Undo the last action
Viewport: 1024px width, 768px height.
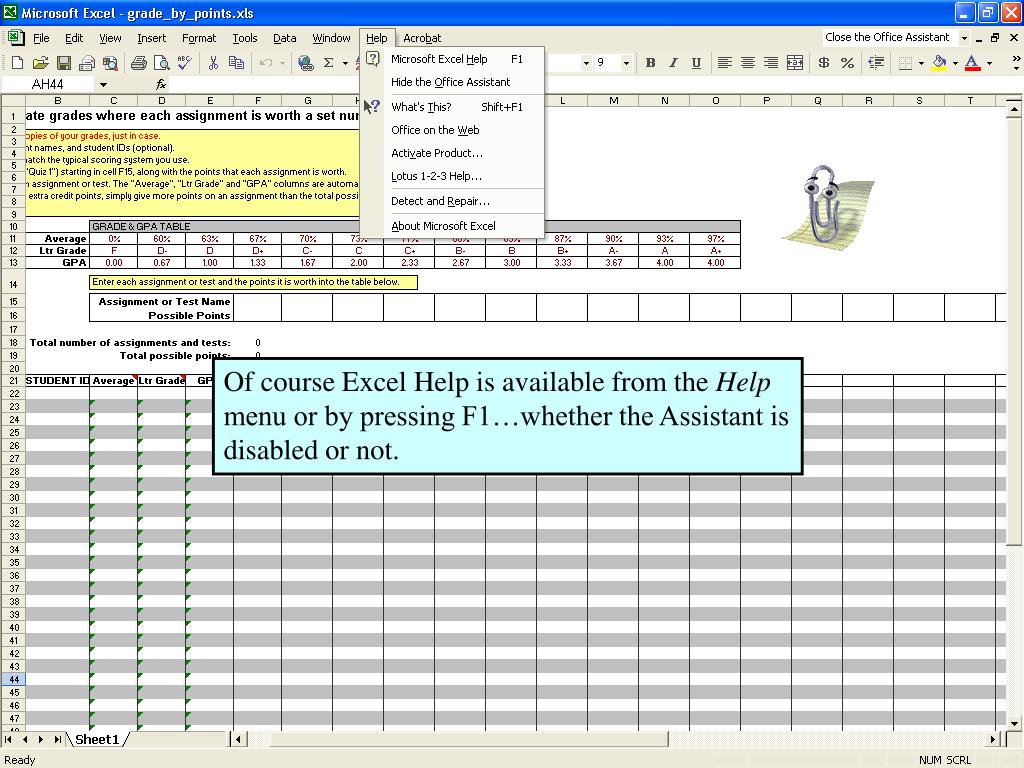[265, 63]
